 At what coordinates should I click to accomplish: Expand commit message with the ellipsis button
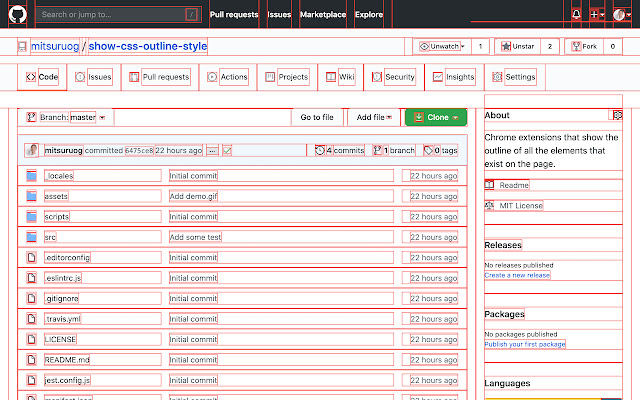coord(212,150)
